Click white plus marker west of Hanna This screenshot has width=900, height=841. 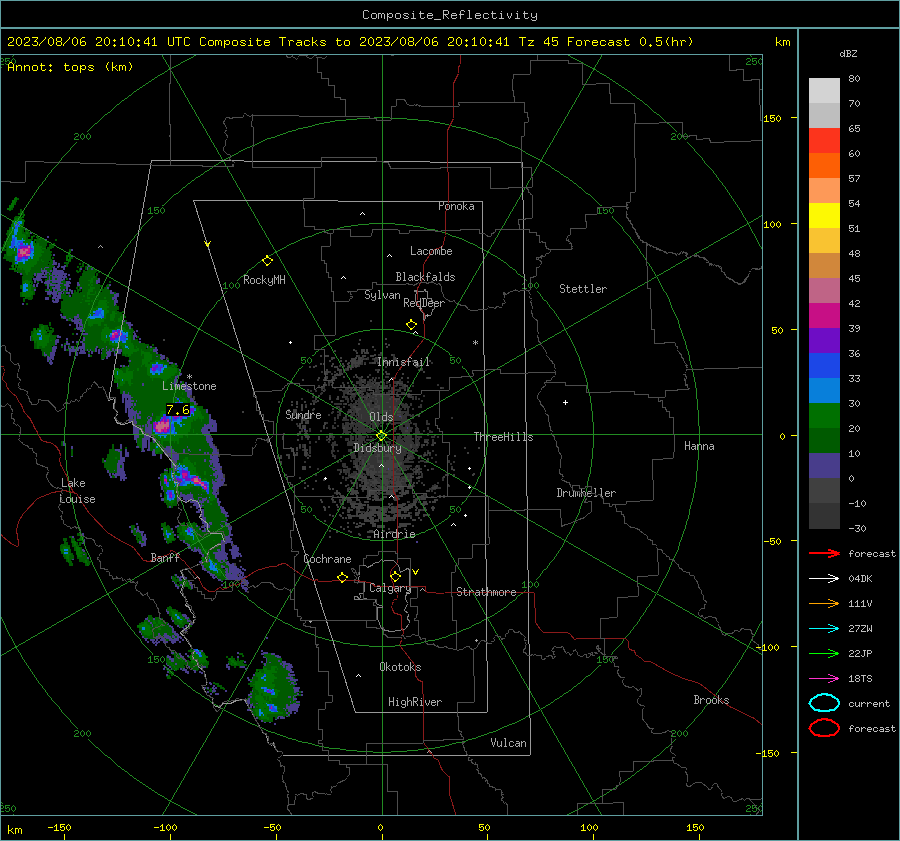point(565,402)
